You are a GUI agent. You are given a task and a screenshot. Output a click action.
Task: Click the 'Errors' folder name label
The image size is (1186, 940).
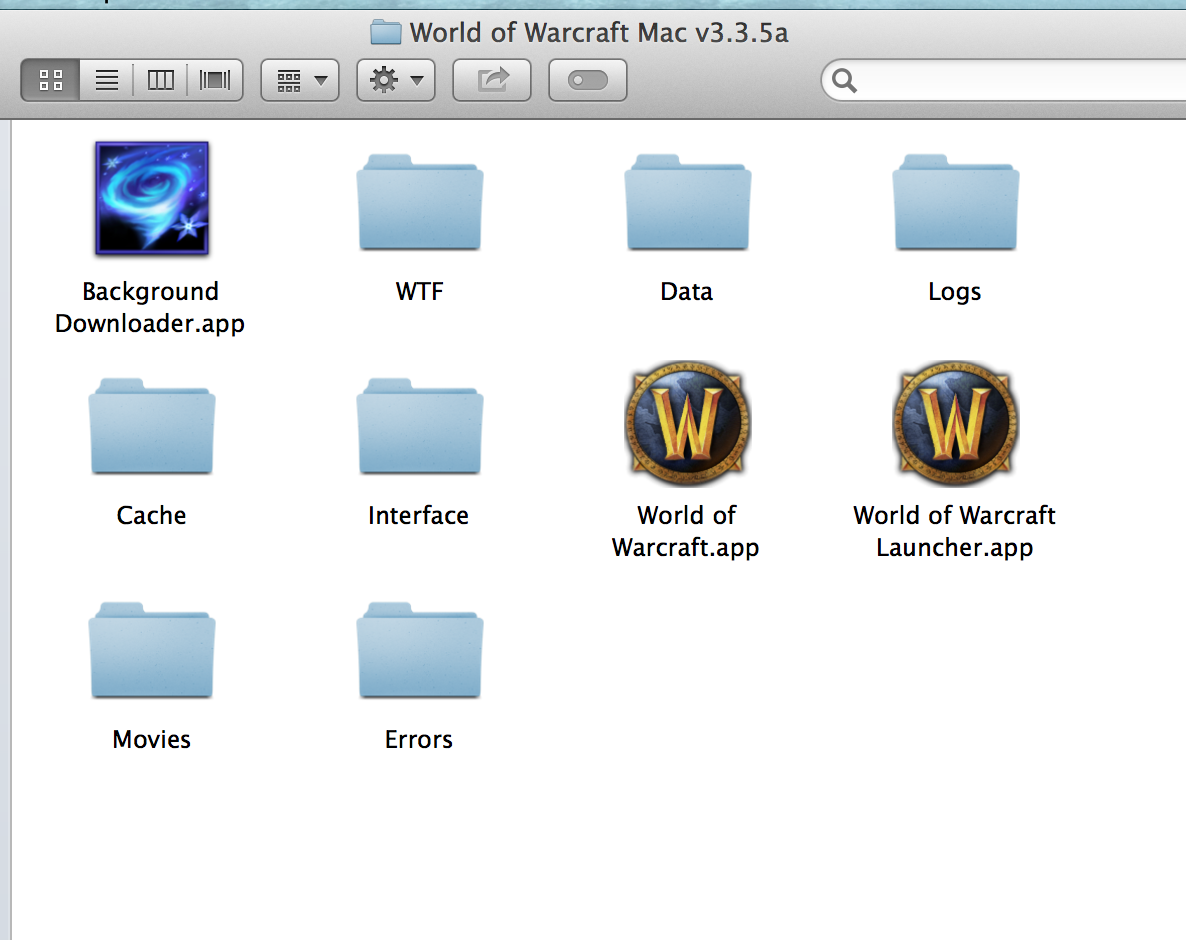point(418,739)
